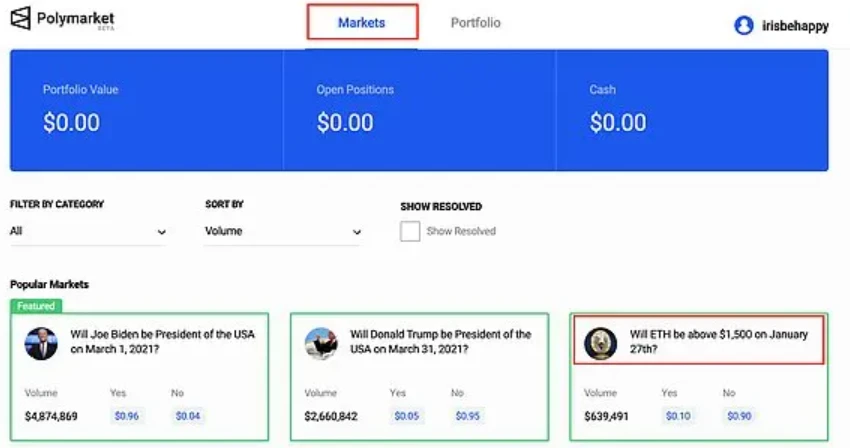Screen dimensions: 850x448
Task: Click the irisbehappy username
Action: point(795,27)
